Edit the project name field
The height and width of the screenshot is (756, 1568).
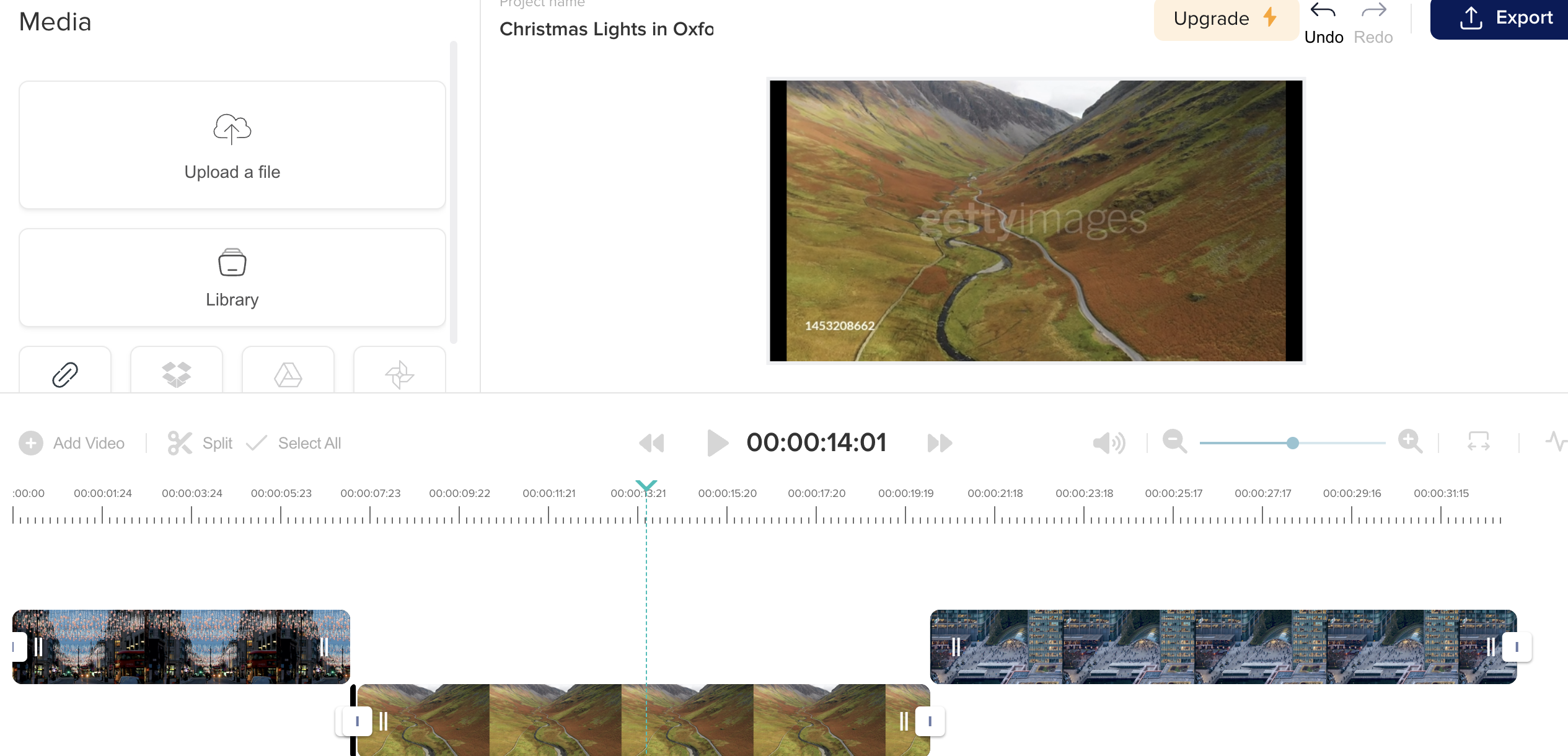coord(606,29)
